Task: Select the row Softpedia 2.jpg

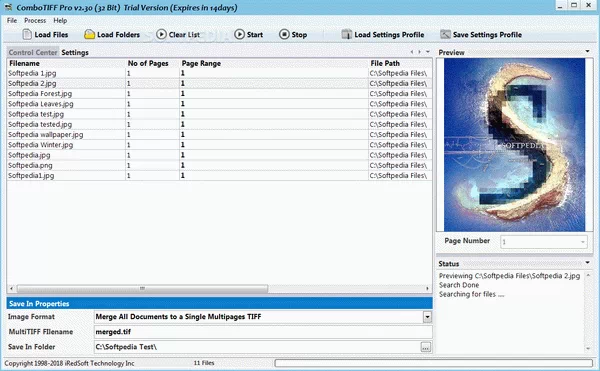Action: pyautogui.click(x=219, y=83)
